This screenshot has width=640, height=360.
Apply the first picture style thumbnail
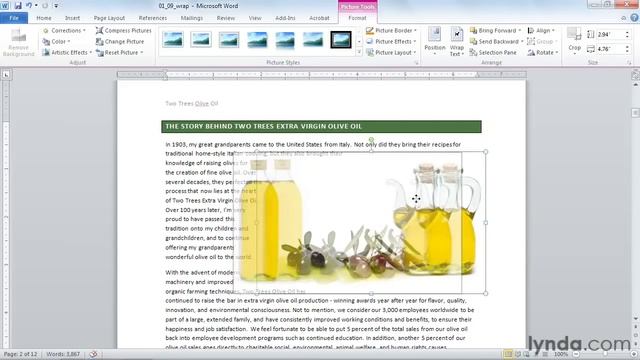click(x=173, y=40)
